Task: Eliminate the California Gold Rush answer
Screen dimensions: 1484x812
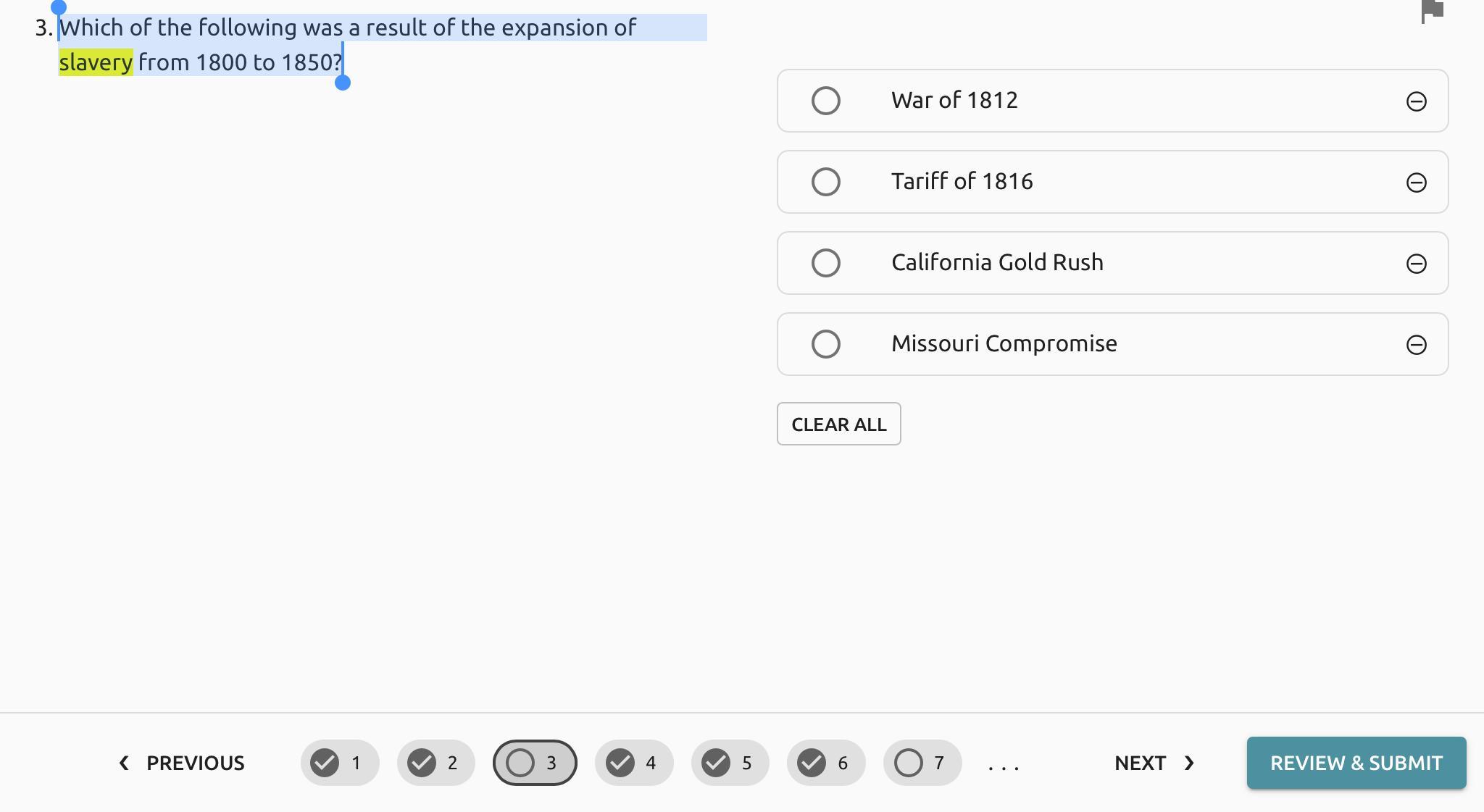Action: (x=1416, y=264)
